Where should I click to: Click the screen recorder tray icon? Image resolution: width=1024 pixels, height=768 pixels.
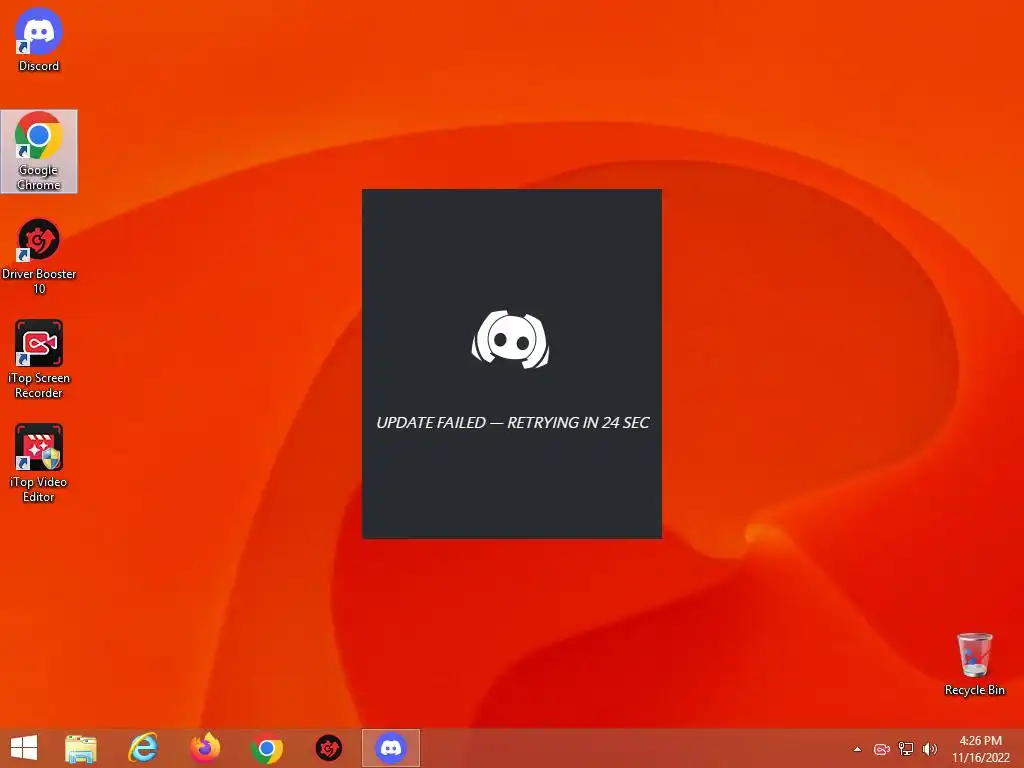click(882, 749)
